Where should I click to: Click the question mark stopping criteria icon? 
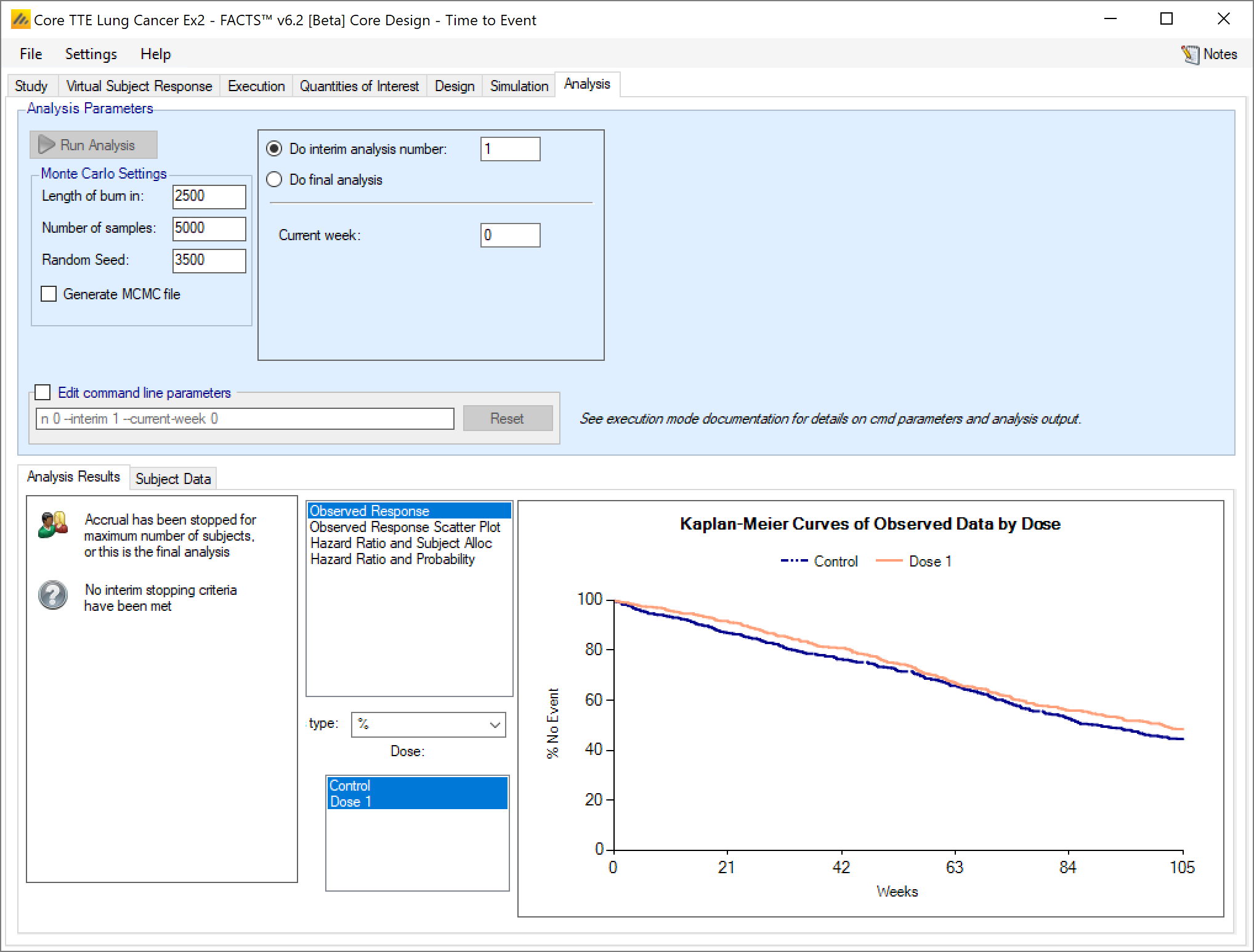click(53, 595)
